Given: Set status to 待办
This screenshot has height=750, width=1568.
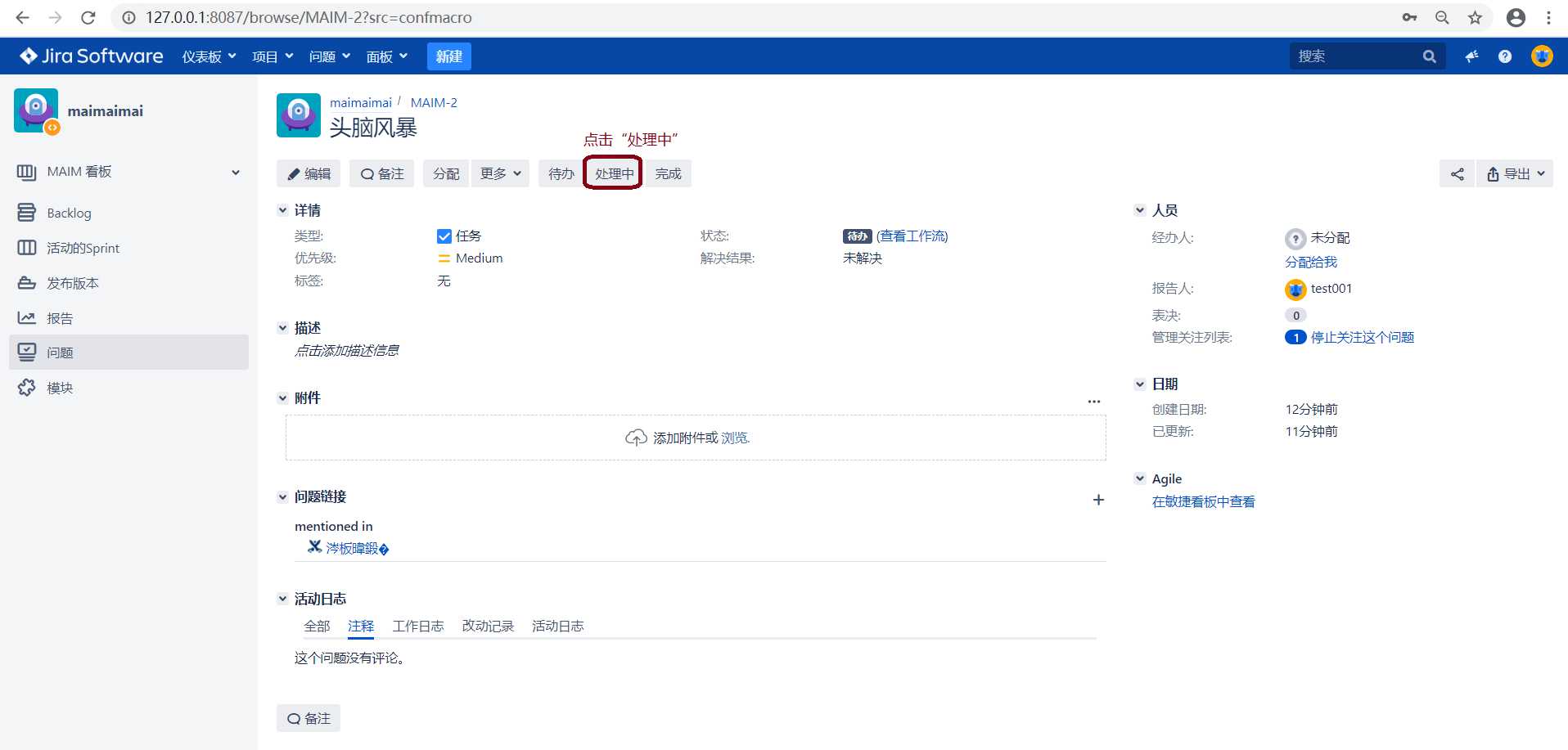Looking at the screenshot, I should 561,173.
